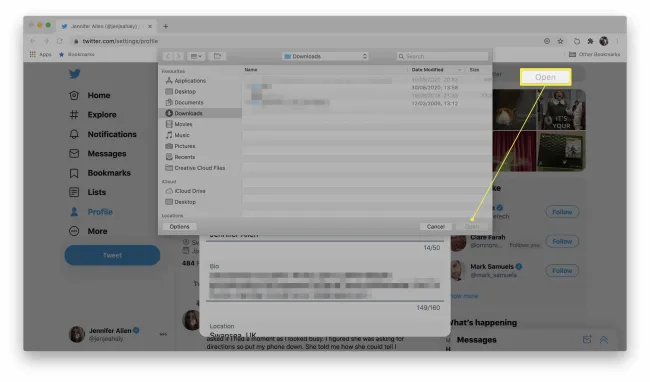Select Downloads in file dialog sidebar
This screenshot has height=382, width=650.
pyautogui.click(x=200, y=113)
